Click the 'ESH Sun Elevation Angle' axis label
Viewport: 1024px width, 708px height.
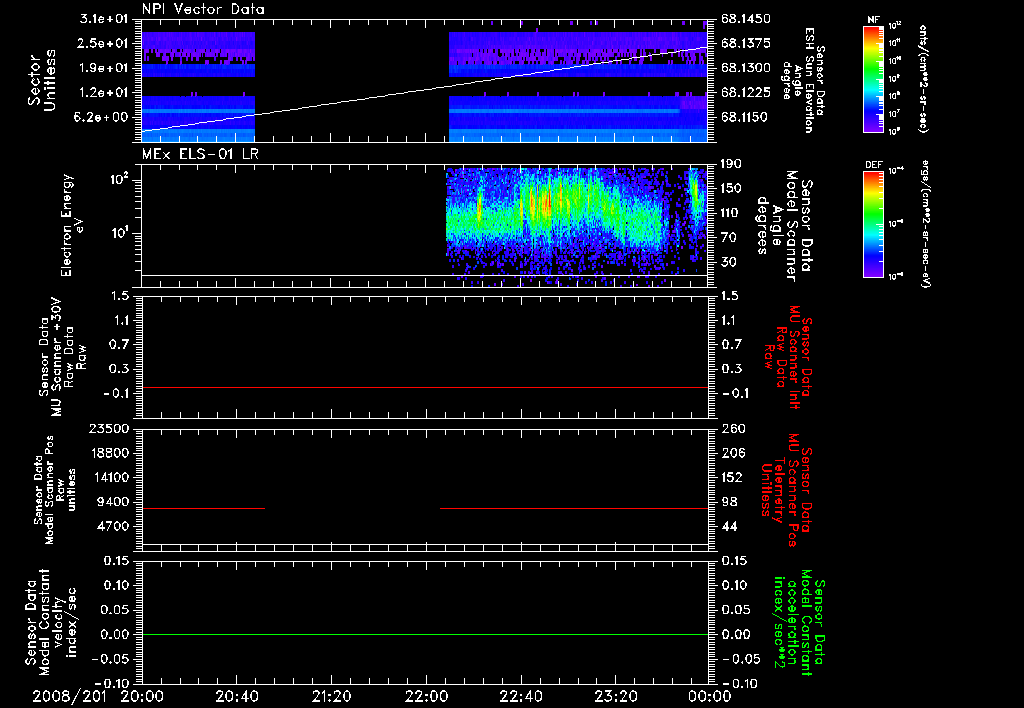tap(803, 80)
